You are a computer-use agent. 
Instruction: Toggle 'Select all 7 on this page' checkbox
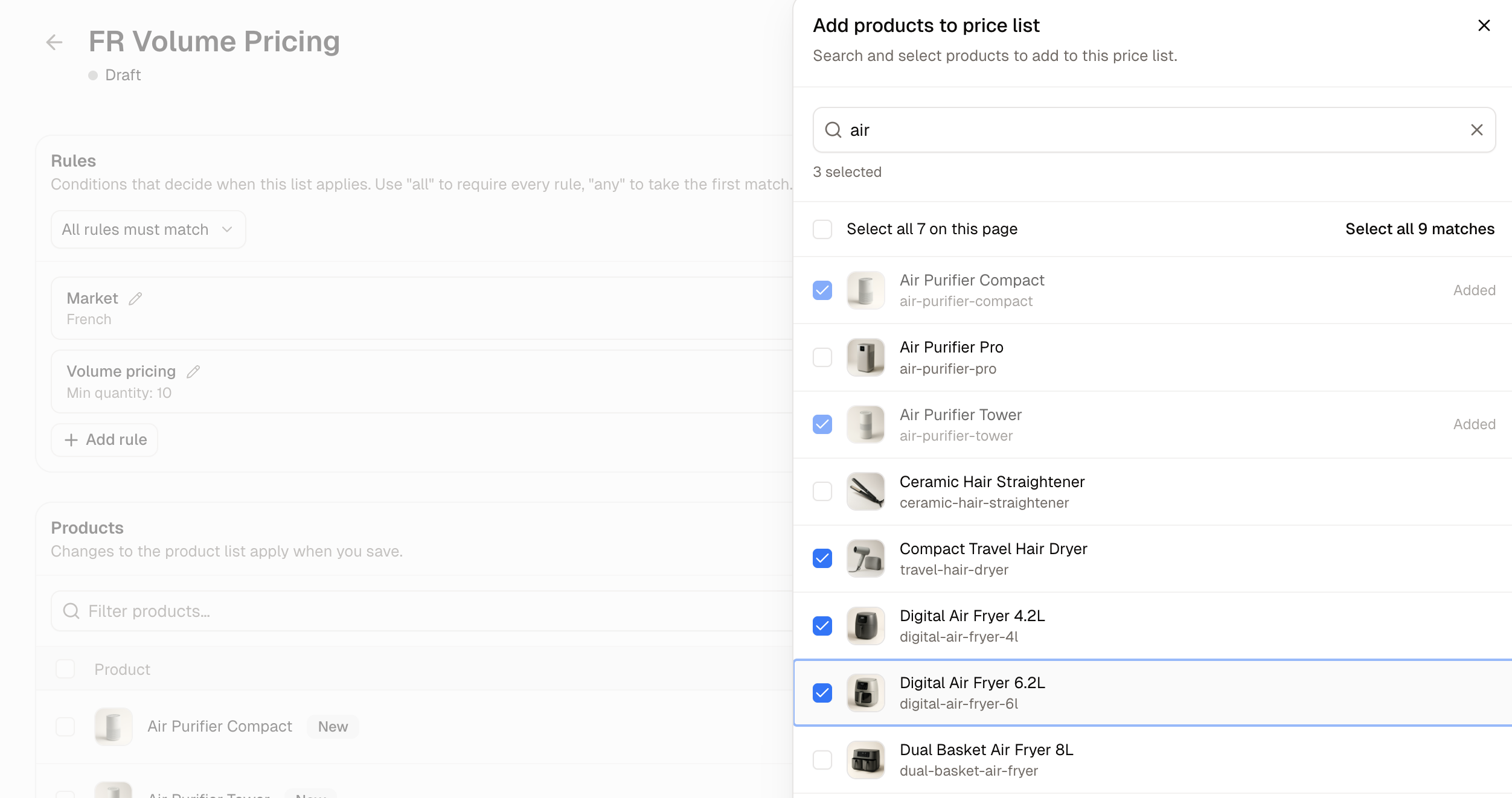[x=822, y=229]
